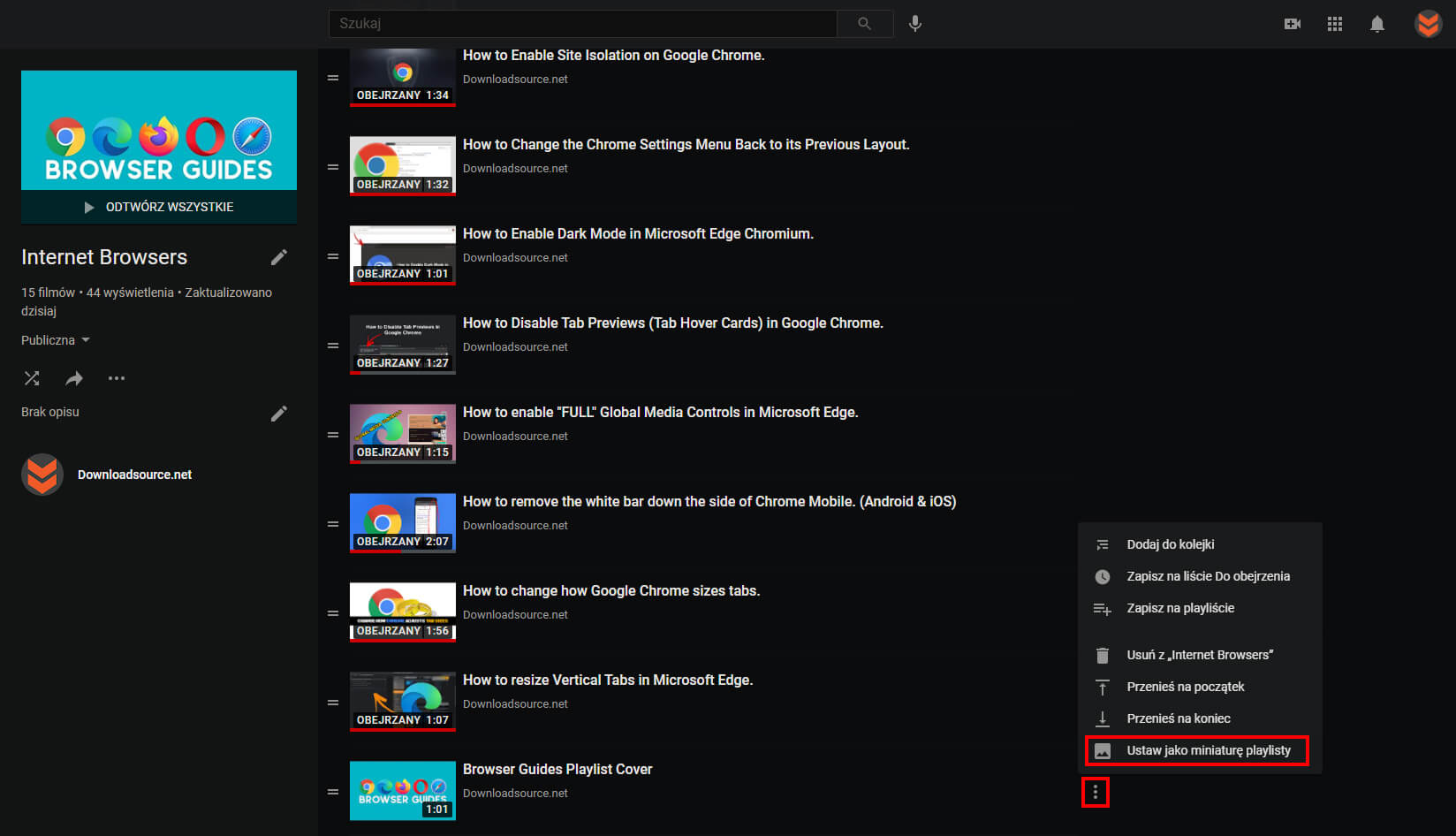The width and height of the screenshot is (1456, 836).
Task: Open Browser Guides Playlist Cover title
Action: [557, 769]
